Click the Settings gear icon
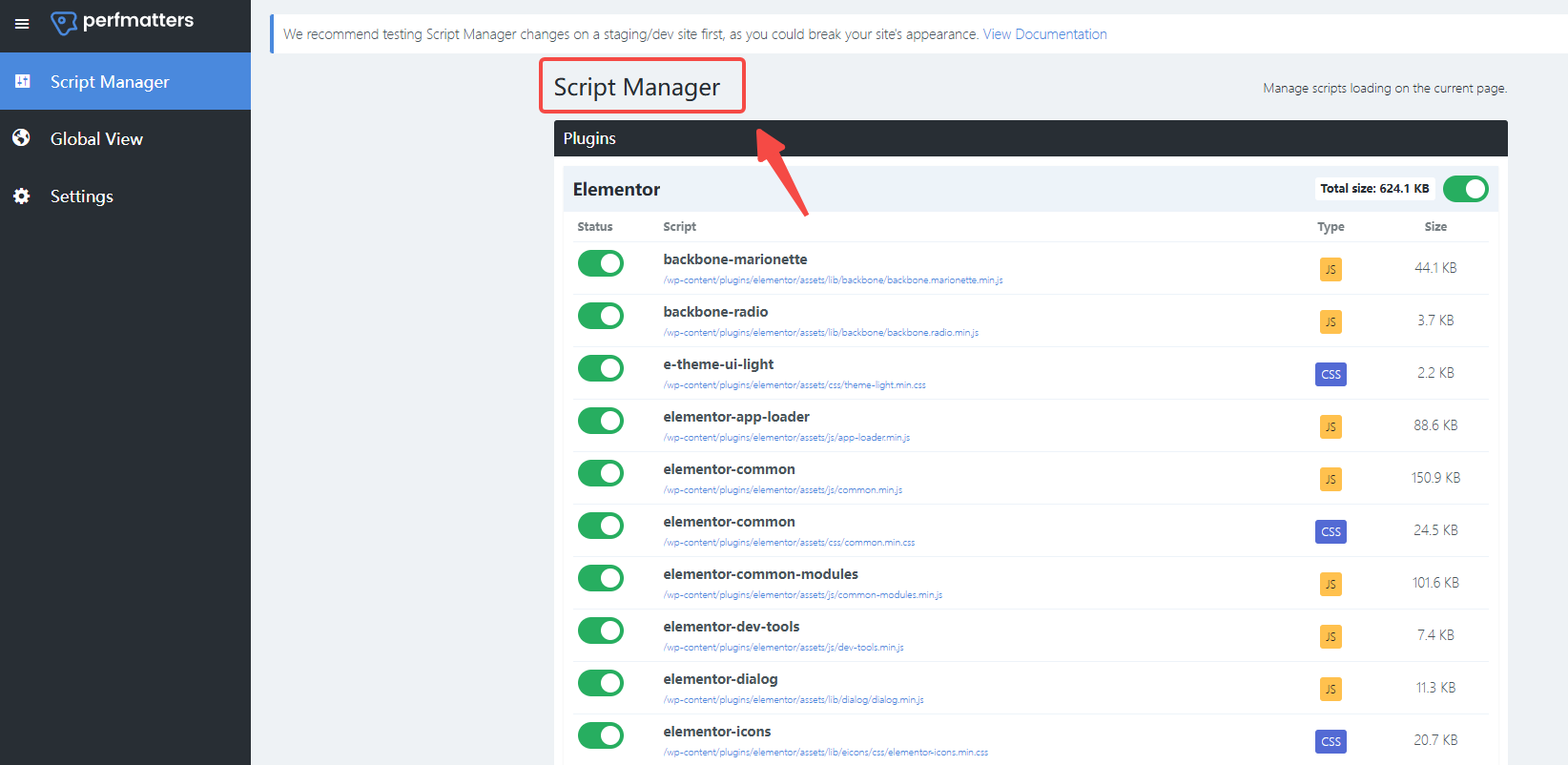This screenshot has height=765, width=1568. click(22, 196)
